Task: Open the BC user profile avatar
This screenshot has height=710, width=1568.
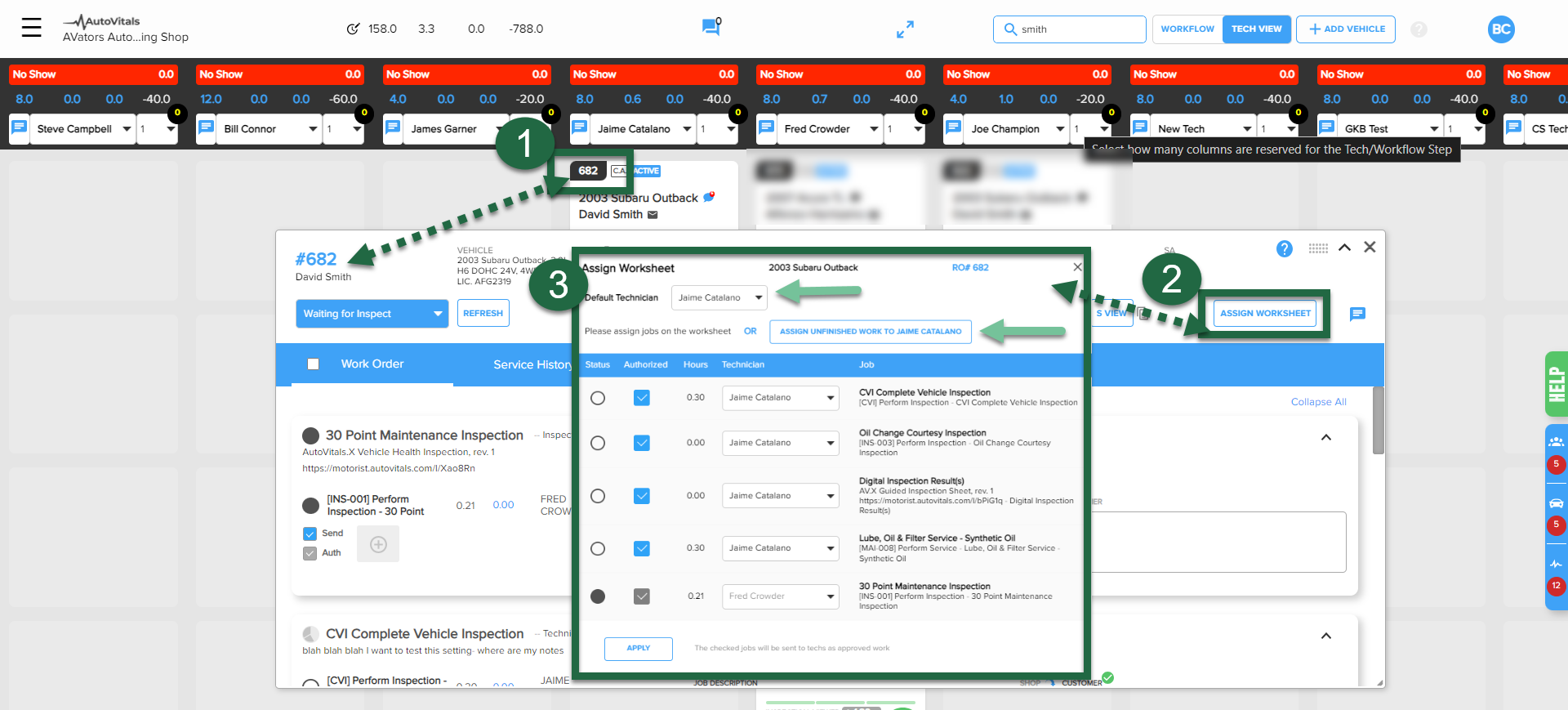Action: [x=1500, y=29]
